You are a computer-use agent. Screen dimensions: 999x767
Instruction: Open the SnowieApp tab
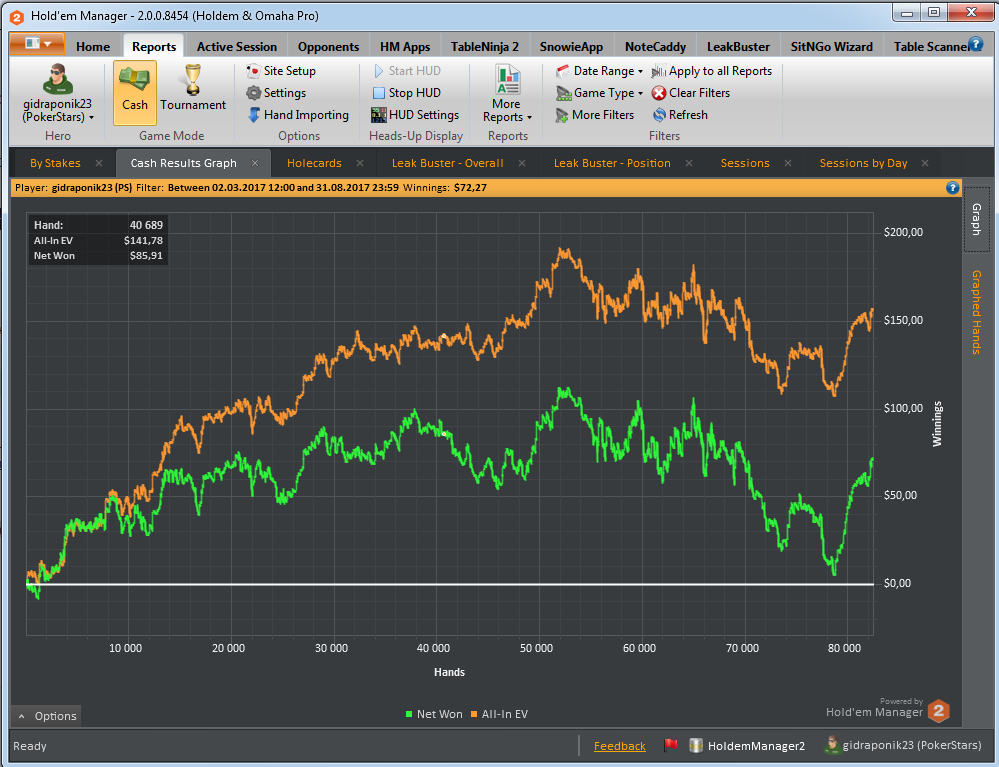(571, 47)
